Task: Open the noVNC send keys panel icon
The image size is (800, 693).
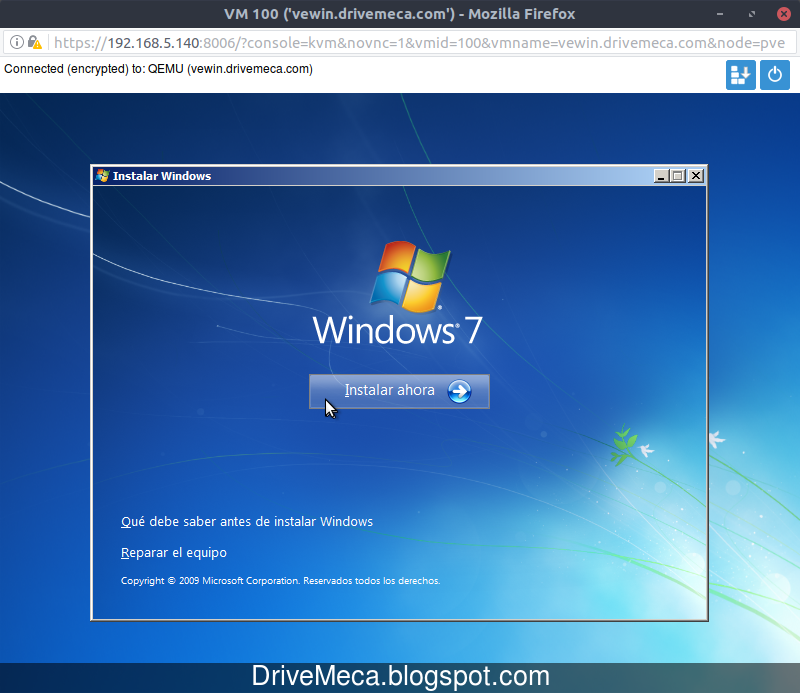Action: point(741,75)
